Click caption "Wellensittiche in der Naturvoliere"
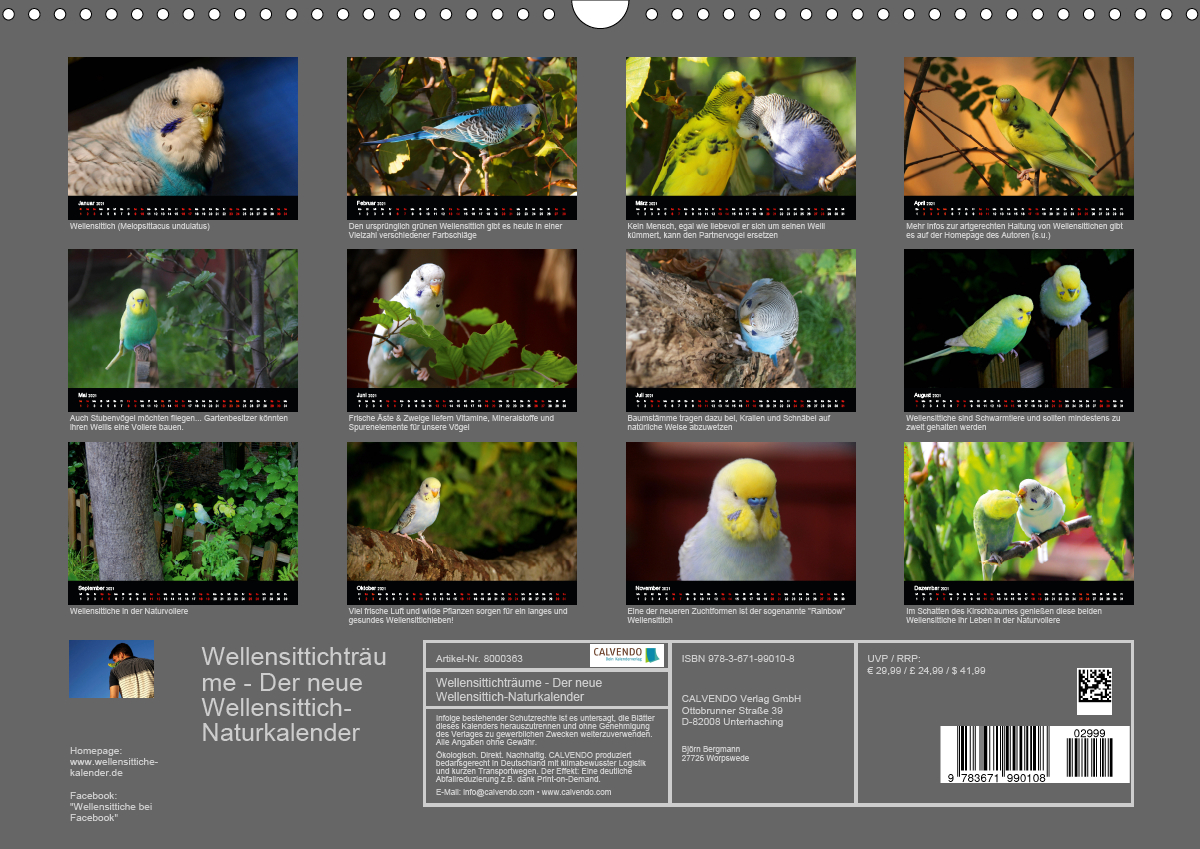 [129, 610]
